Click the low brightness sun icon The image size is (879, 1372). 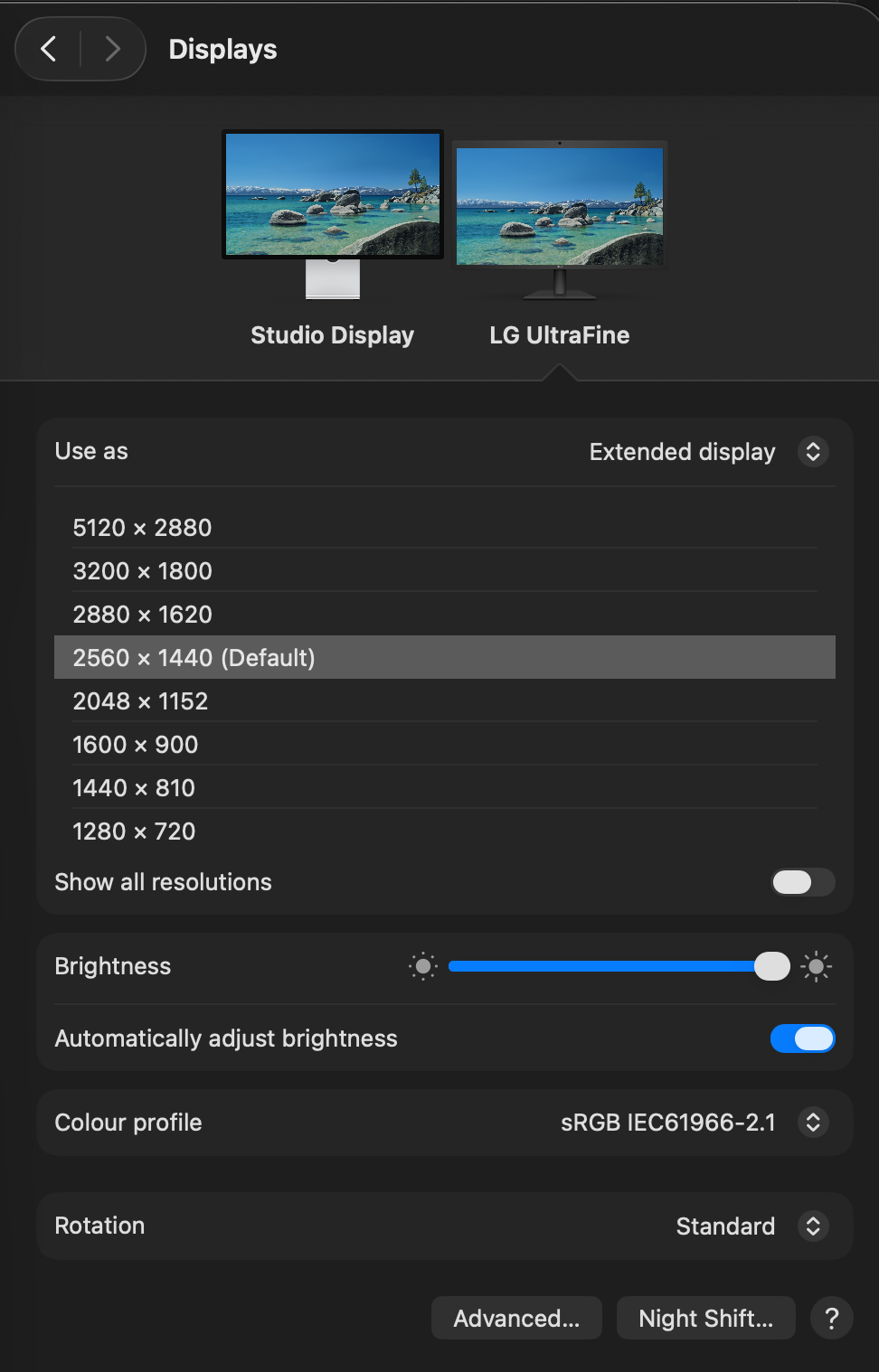422,966
